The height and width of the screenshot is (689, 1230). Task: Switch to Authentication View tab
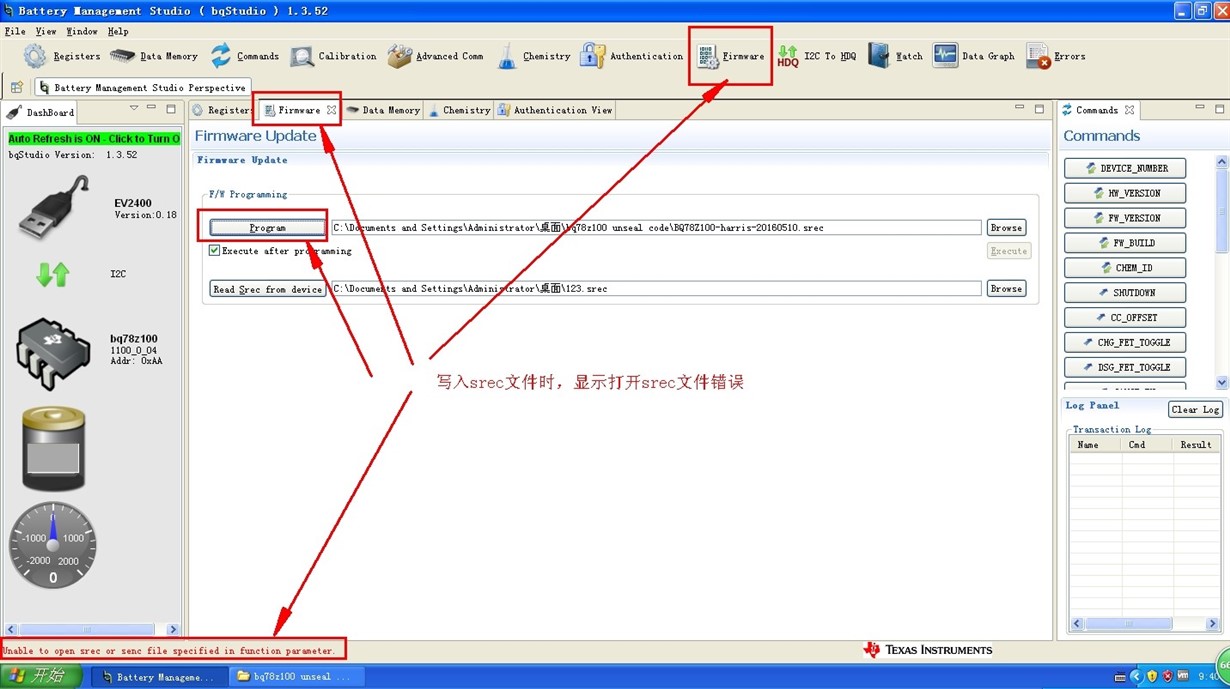[x=555, y=110]
